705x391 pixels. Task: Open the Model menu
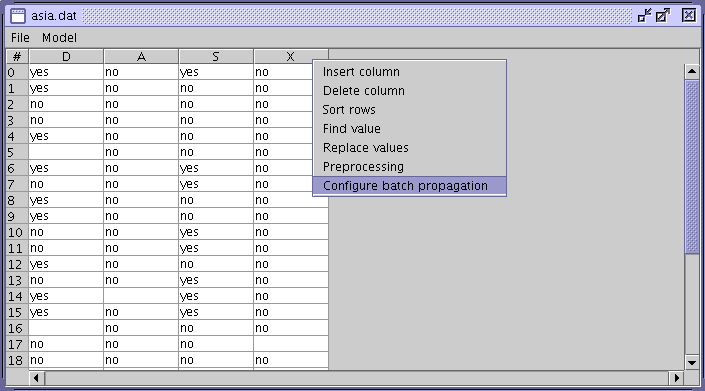(59, 38)
